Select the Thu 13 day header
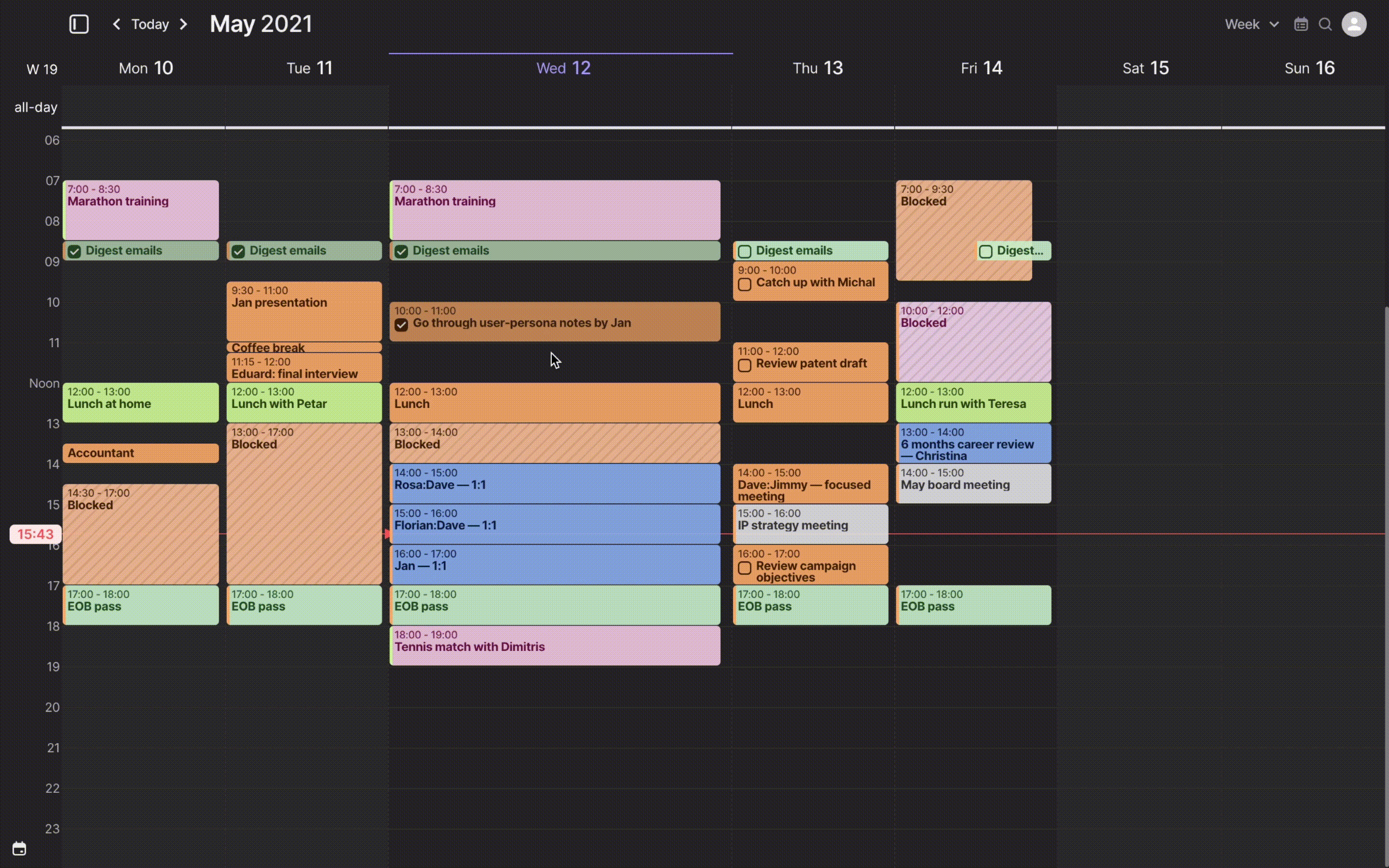The image size is (1389, 868). tap(817, 68)
